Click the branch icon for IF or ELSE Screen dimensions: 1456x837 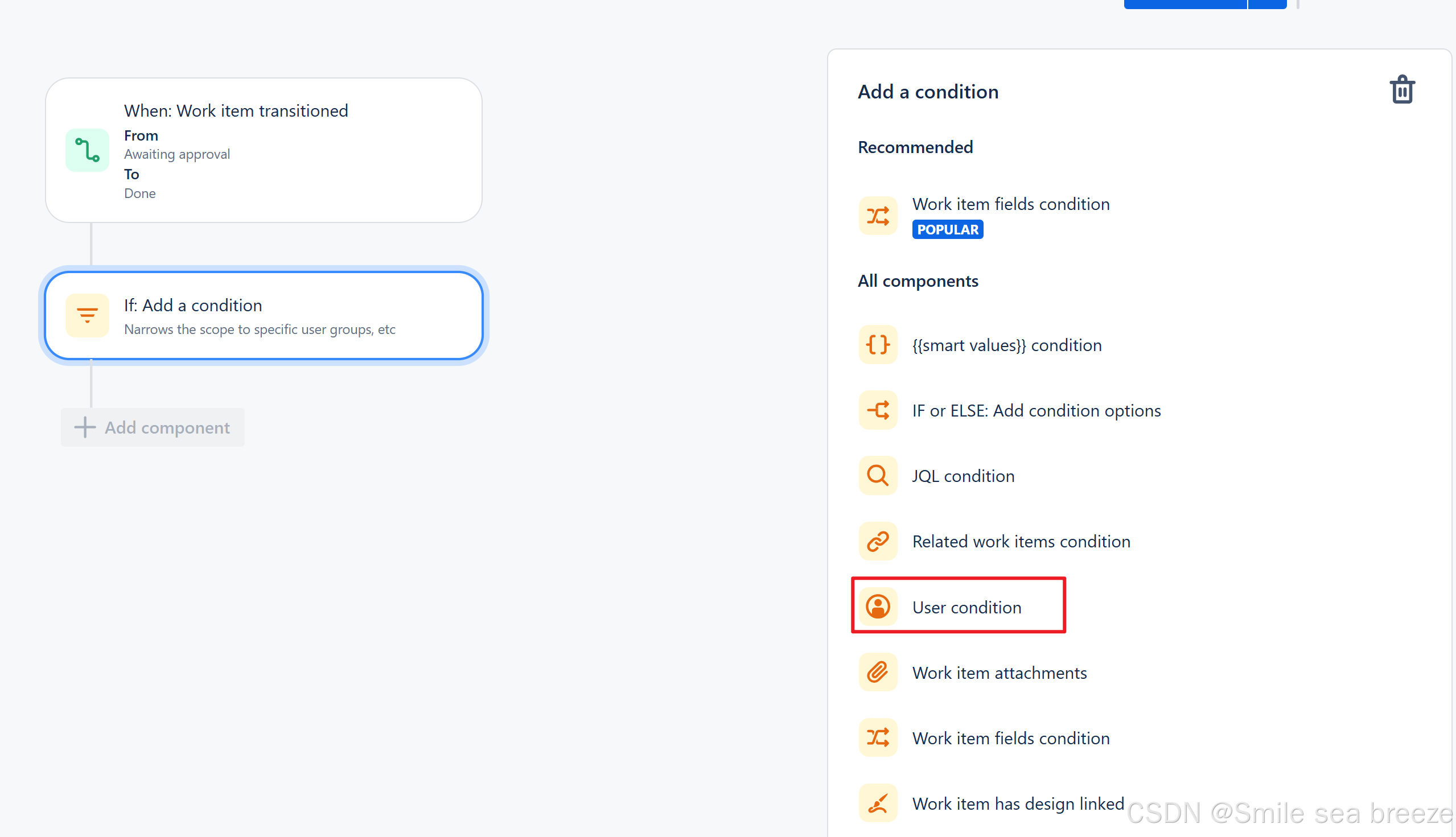877,410
